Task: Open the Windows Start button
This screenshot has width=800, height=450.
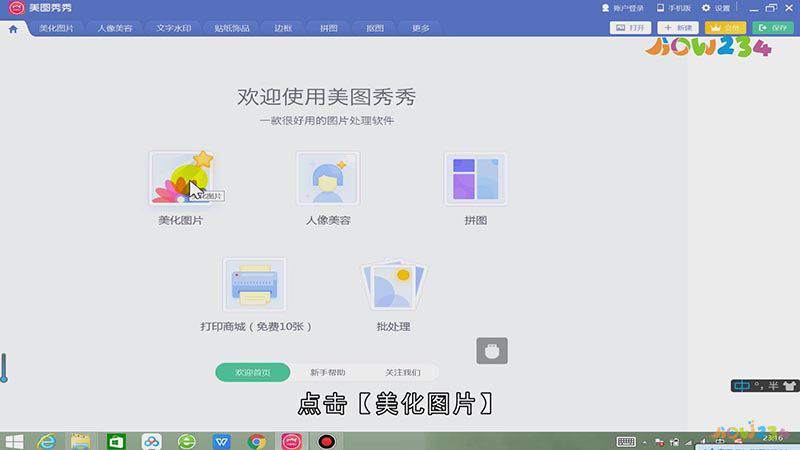Action: pyautogui.click(x=14, y=441)
